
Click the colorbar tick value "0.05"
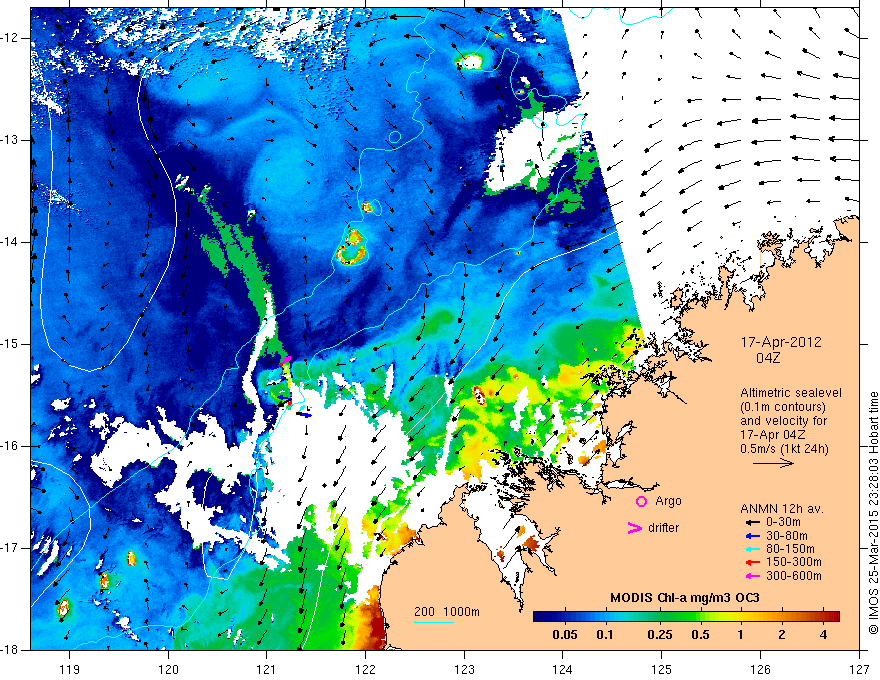565,635
